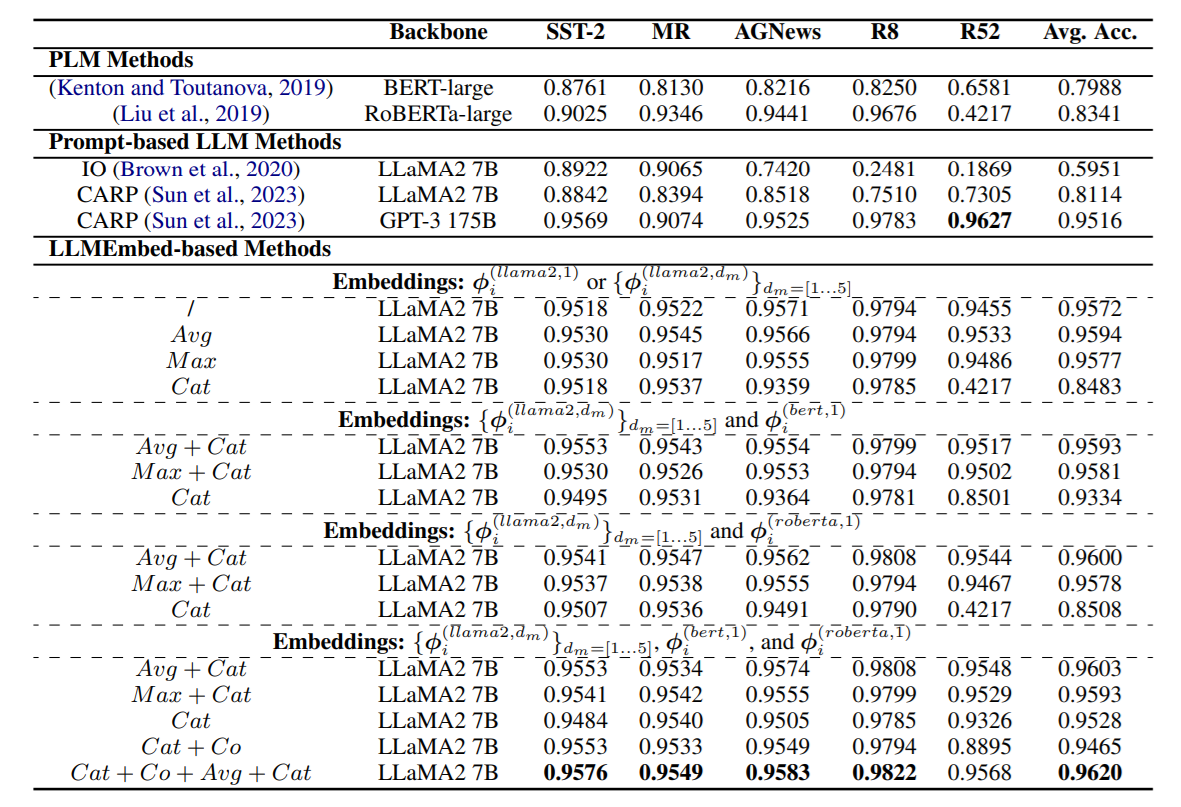Select the 0.6581 R52 value
Image resolution: width=1181 pixels, height=807 pixels.
click(x=979, y=88)
